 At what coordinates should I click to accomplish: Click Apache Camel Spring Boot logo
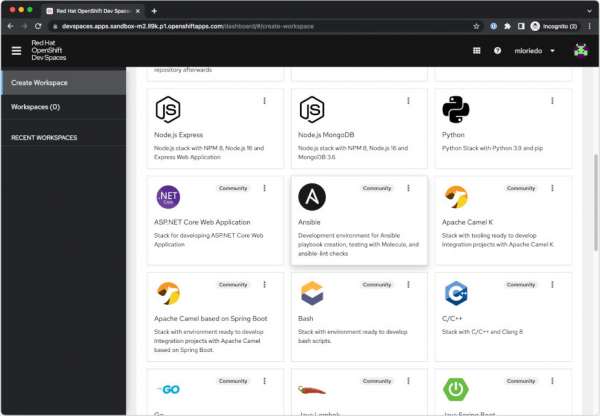168,293
